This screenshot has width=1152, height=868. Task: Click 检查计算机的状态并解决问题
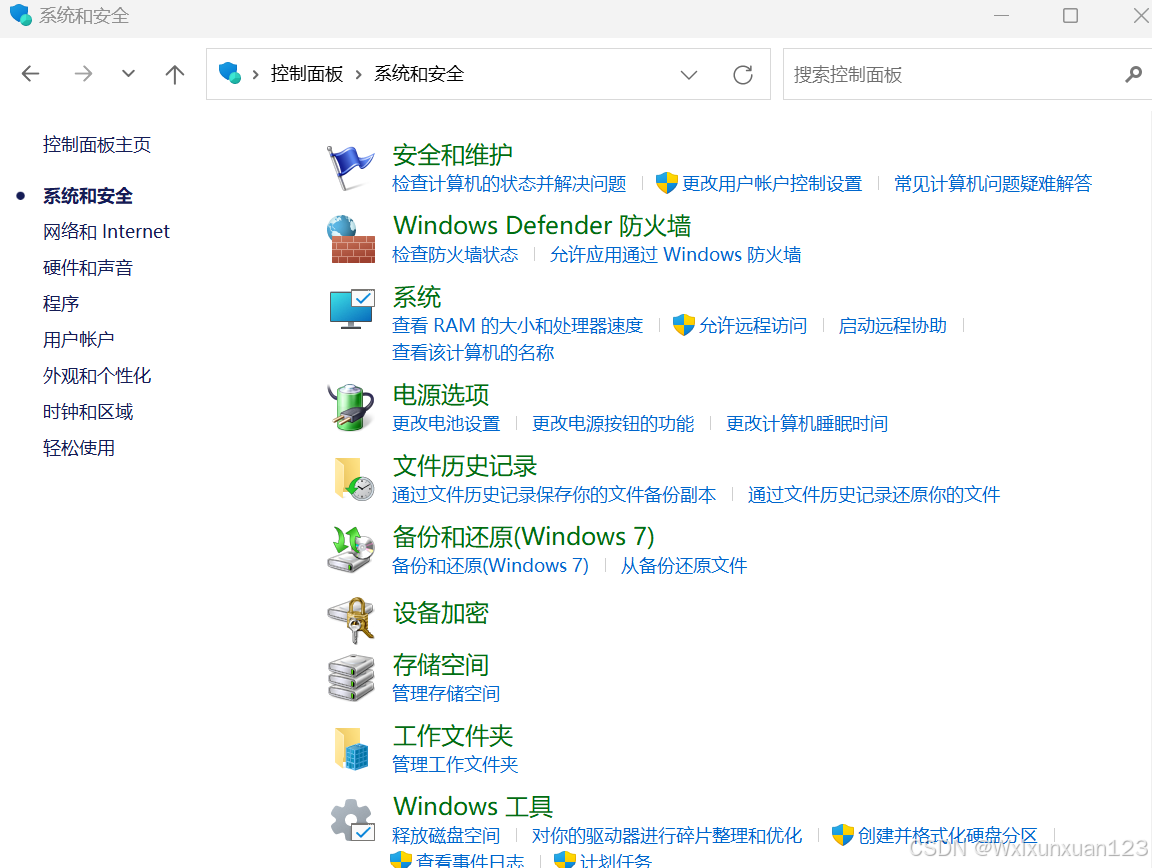pyautogui.click(x=509, y=184)
